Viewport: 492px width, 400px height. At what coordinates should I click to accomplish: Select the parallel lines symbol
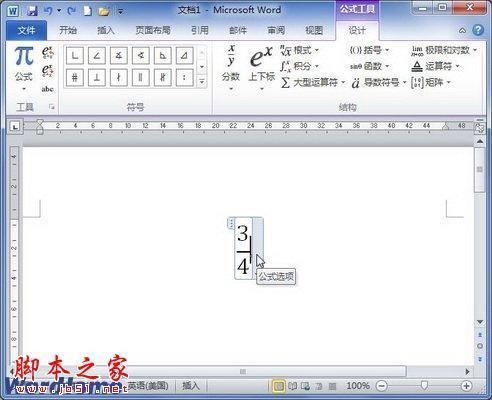coord(140,78)
